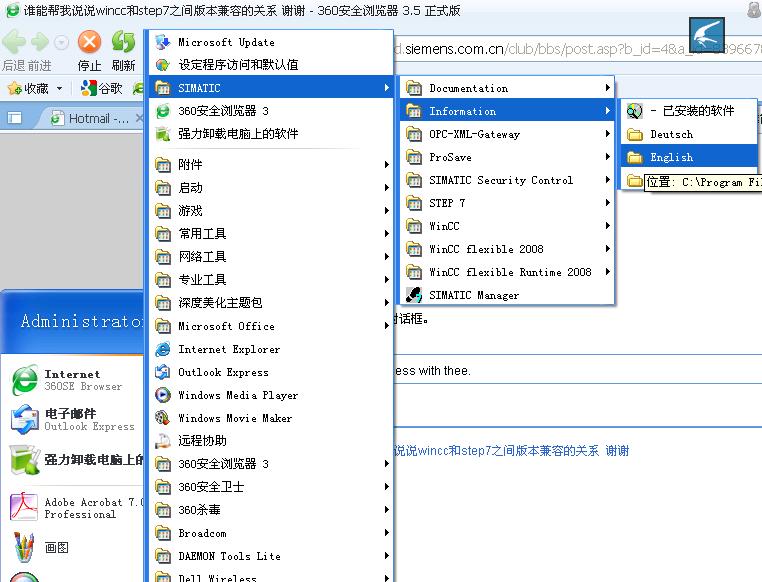The width and height of the screenshot is (762, 582).
Task: Select the English folder entry
Action: pos(689,157)
